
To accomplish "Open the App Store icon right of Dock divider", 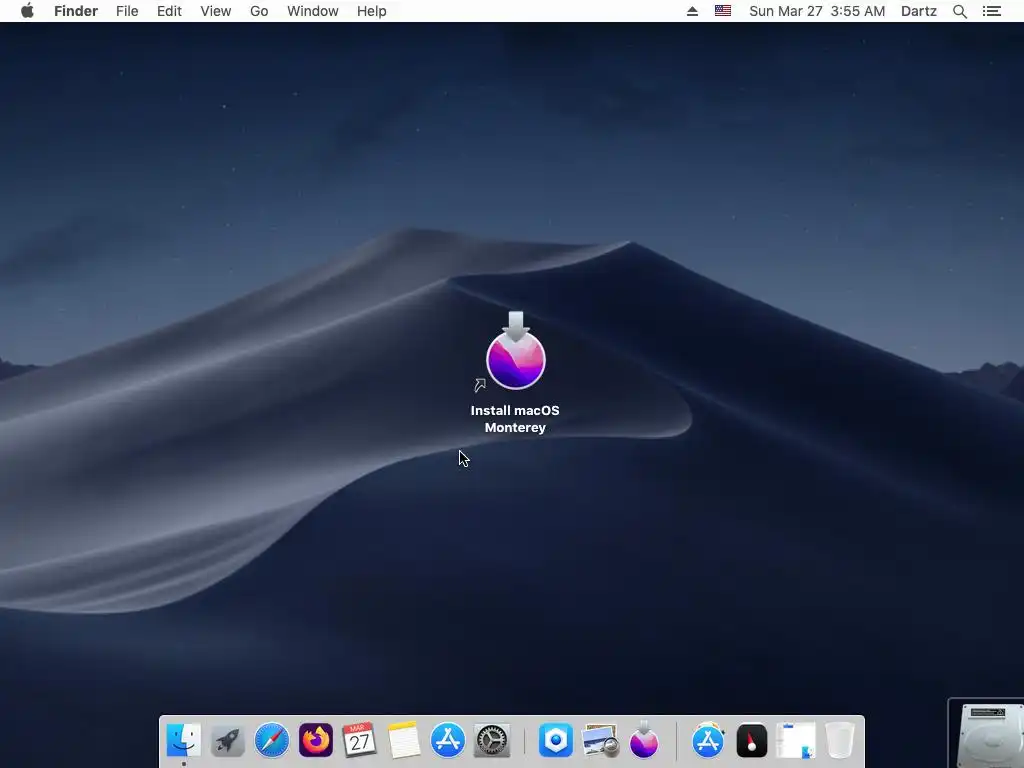I will click(708, 741).
